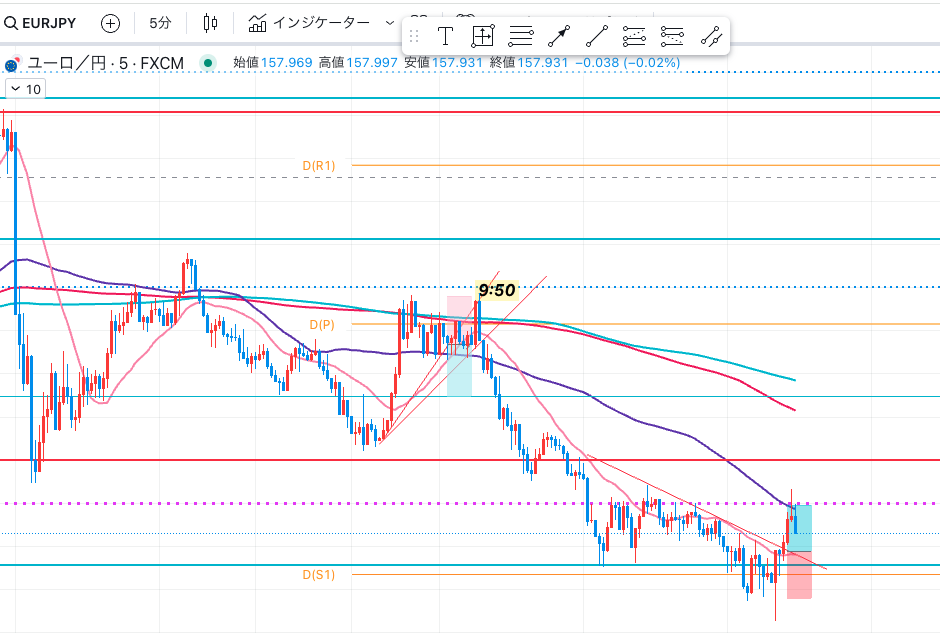This screenshot has width=940, height=633.
Task: Click the D(P) pivot level label
Action: 321,325
